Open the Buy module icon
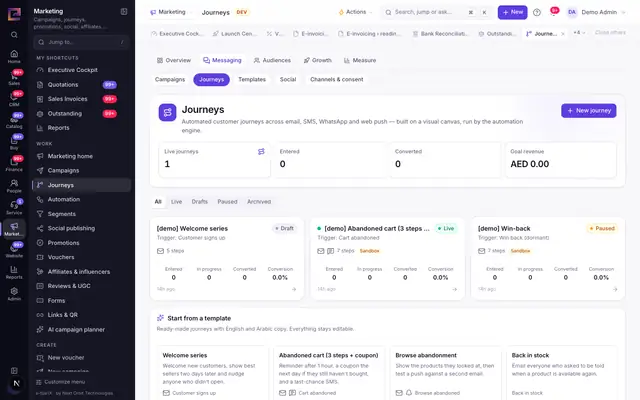This screenshot has height=400, width=640. pyautogui.click(x=14, y=142)
